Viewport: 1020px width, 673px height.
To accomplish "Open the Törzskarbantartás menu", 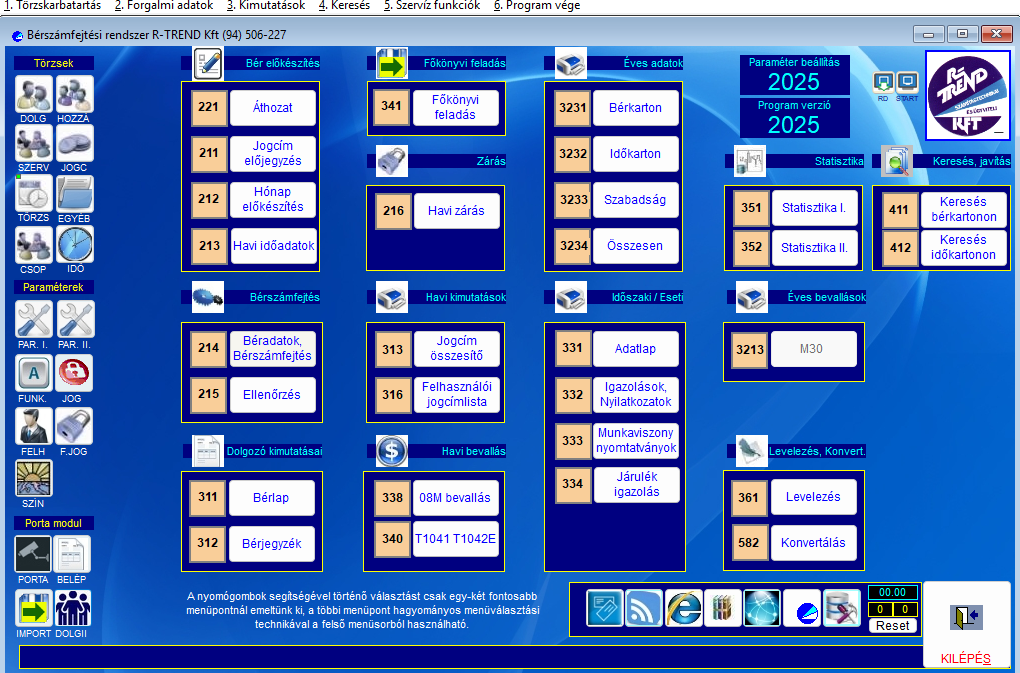I will (51, 6).
